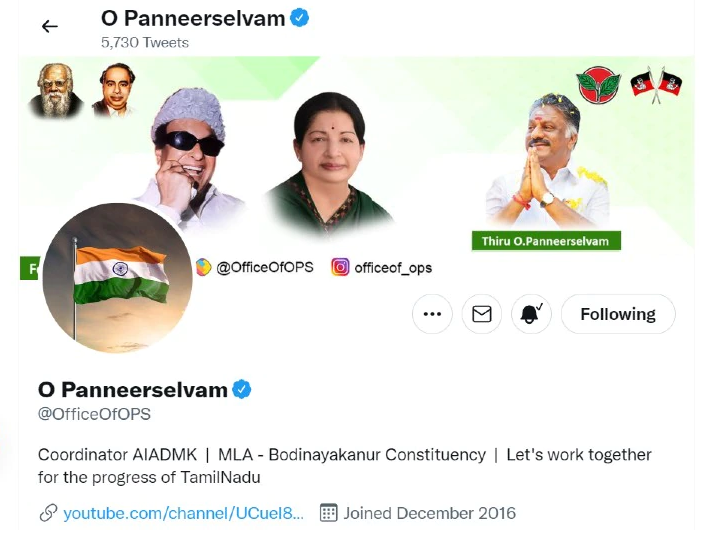716x533 pixels.
Task: Open the youtube.com channel link
Action: [x=183, y=513]
